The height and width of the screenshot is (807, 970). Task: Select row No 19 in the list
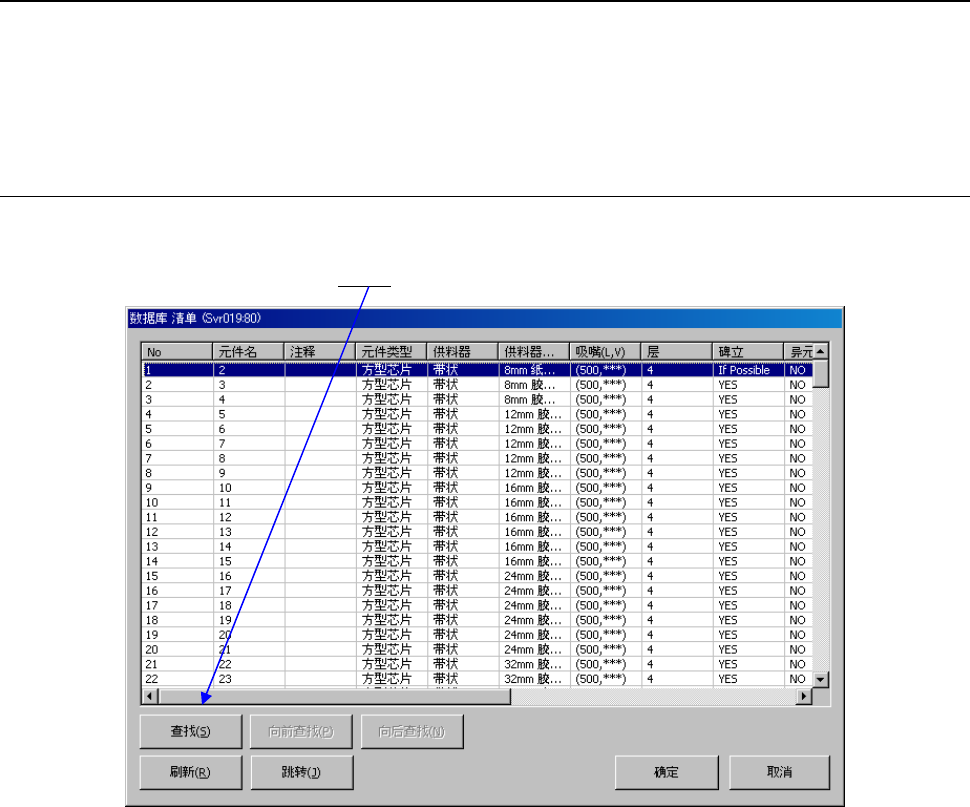click(x=477, y=635)
